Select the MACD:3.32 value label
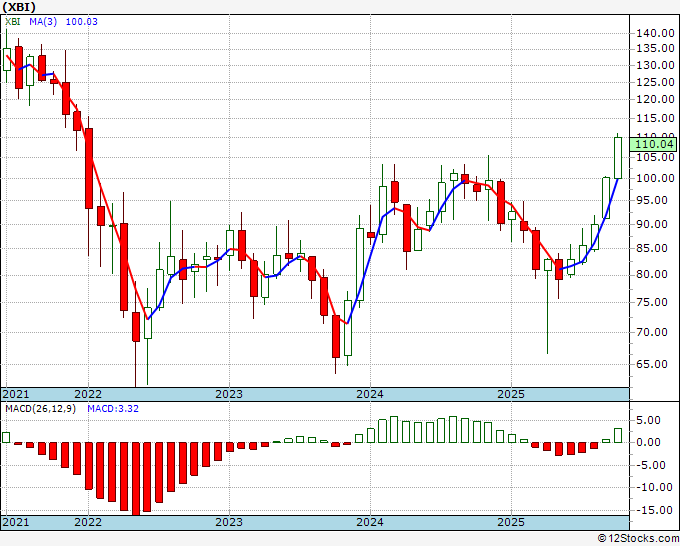 (x=113, y=409)
